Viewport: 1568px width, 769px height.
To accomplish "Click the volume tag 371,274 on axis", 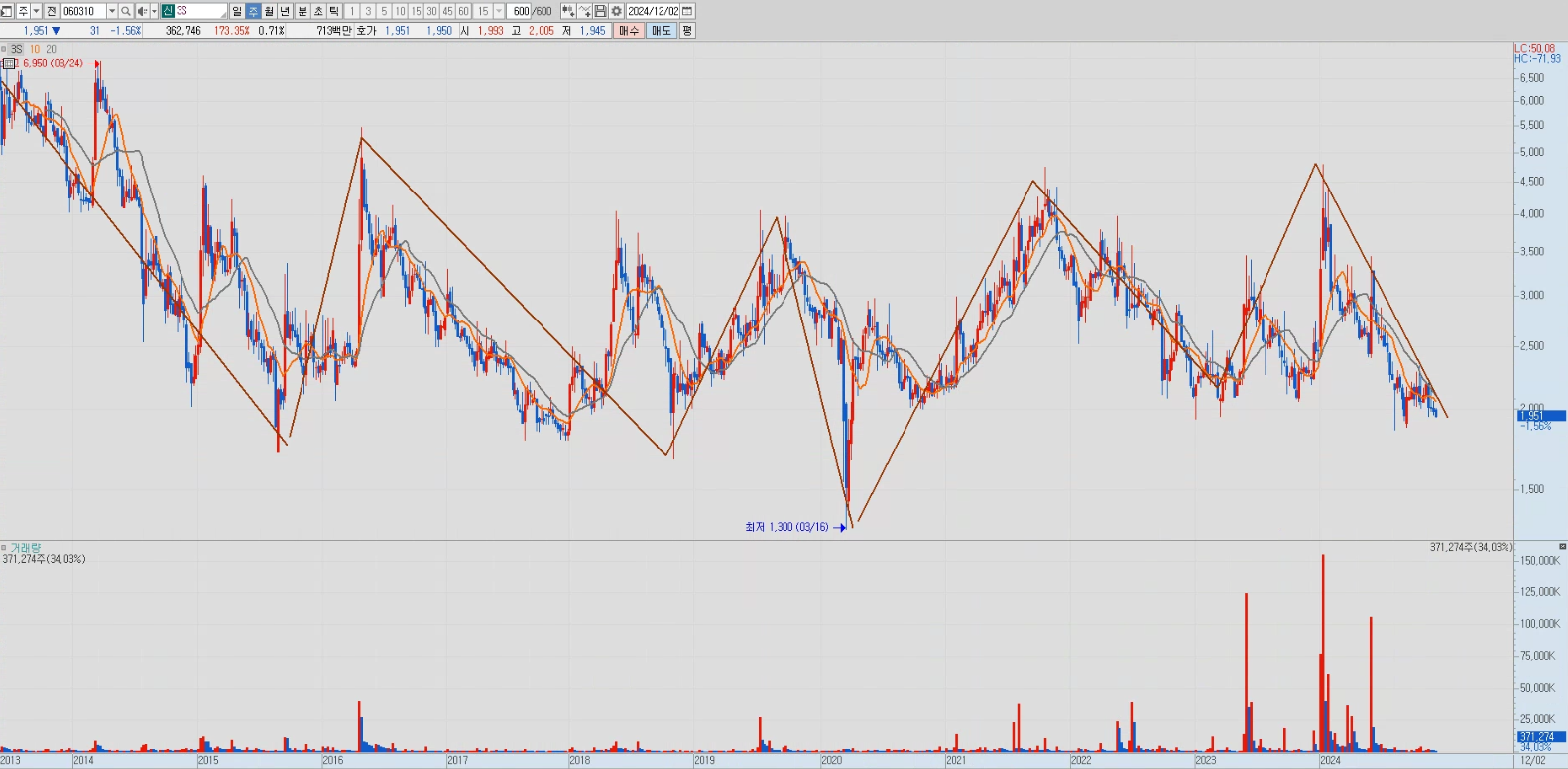I will (1541, 737).
